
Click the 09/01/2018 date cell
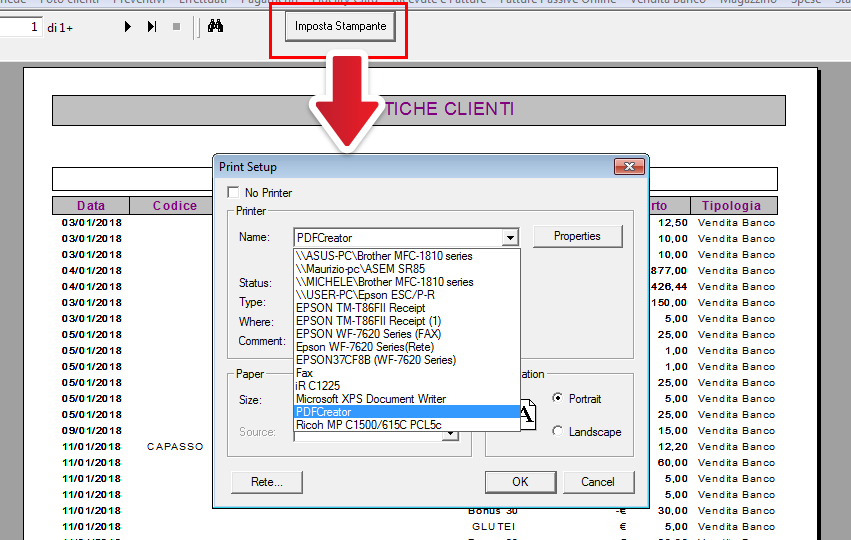(92, 430)
